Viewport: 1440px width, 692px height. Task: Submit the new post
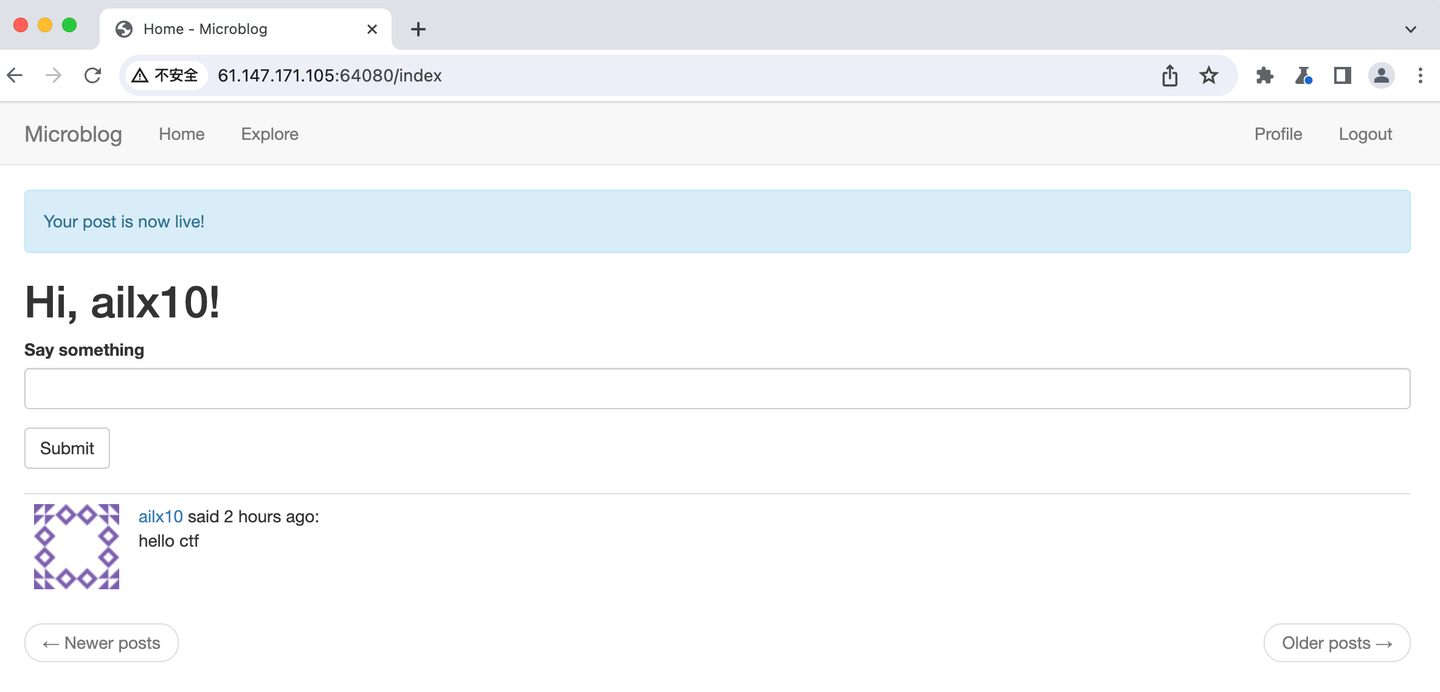(66, 448)
